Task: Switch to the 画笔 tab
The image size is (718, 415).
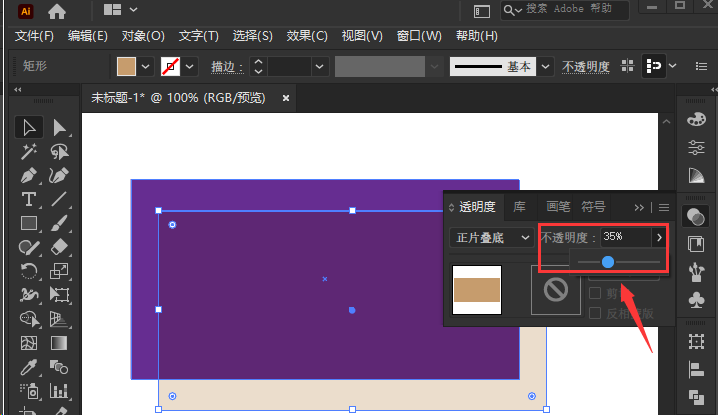Action: click(558, 207)
